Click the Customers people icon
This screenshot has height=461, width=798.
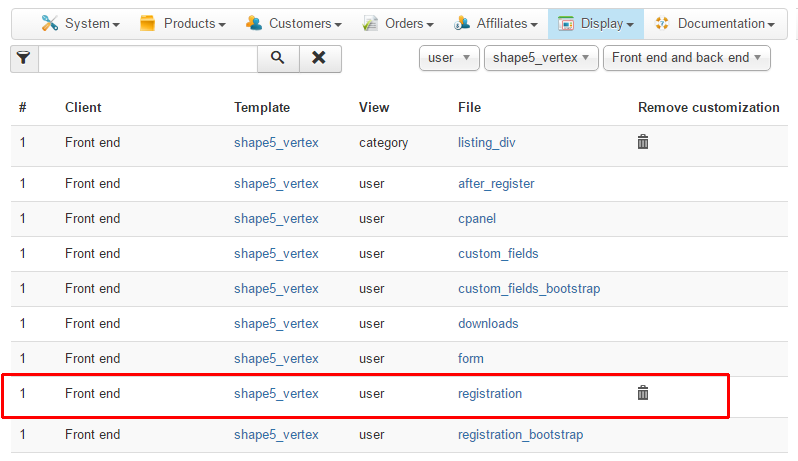(253, 23)
